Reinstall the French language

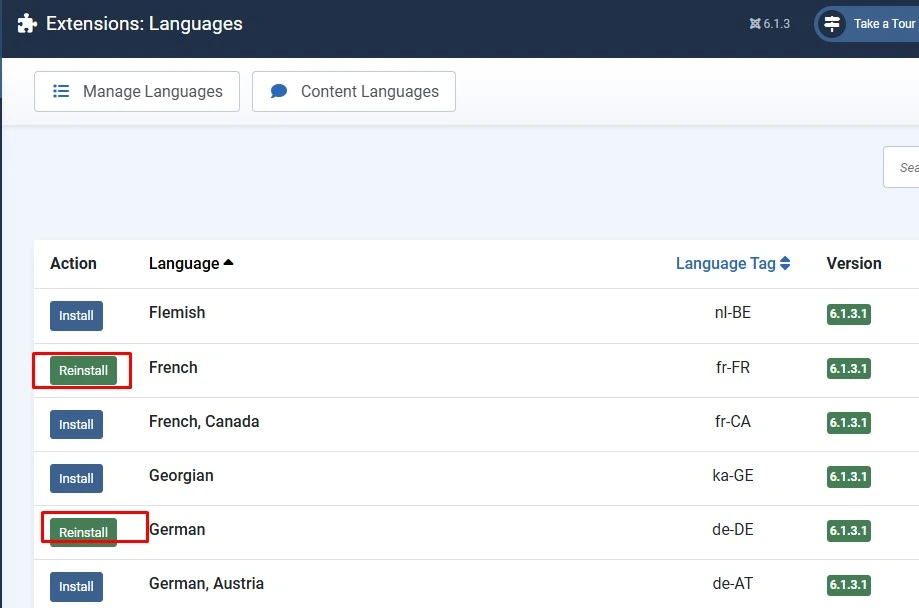coord(83,371)
